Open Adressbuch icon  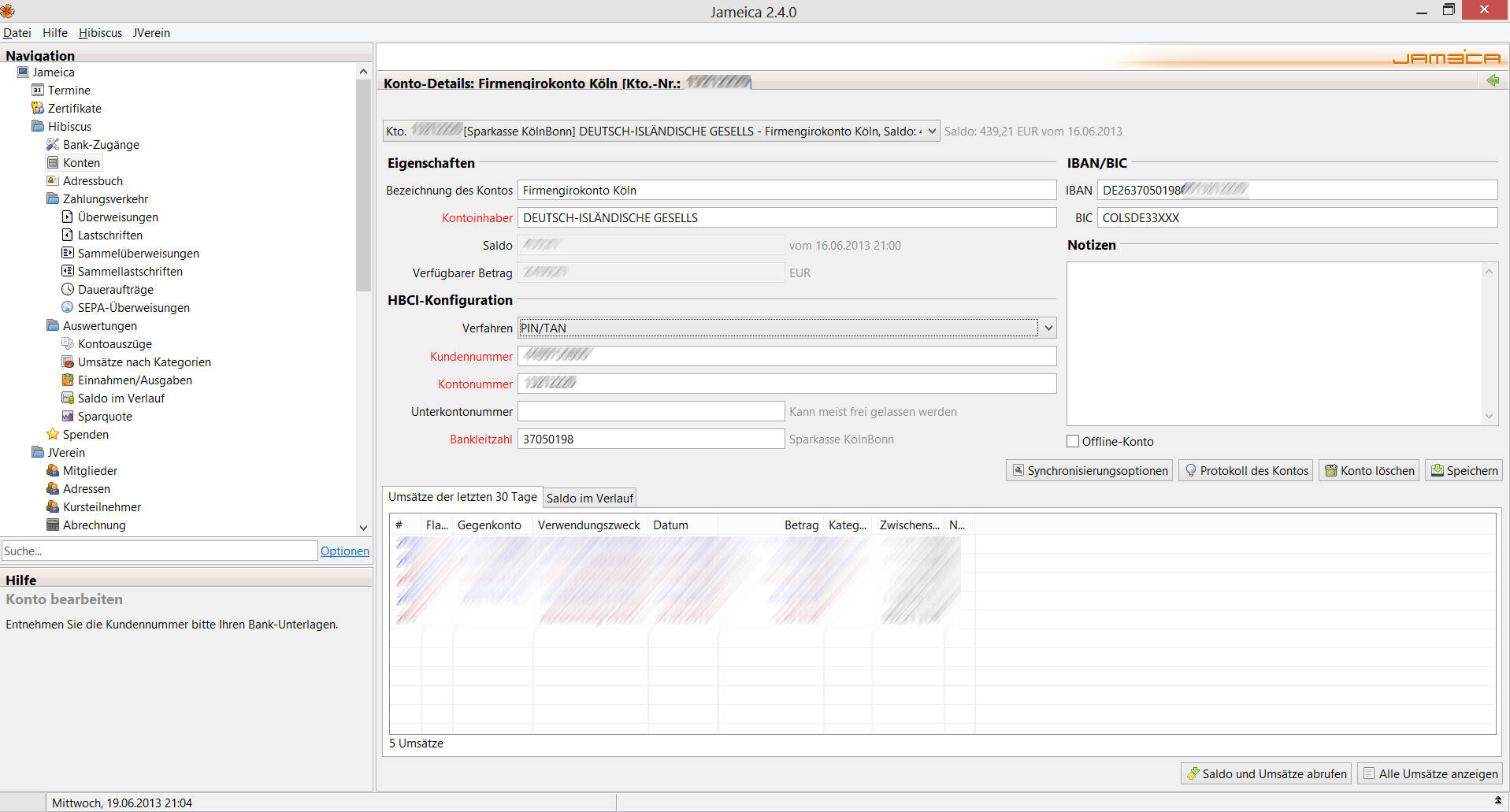pyautogui.click(x=53, y=180)
